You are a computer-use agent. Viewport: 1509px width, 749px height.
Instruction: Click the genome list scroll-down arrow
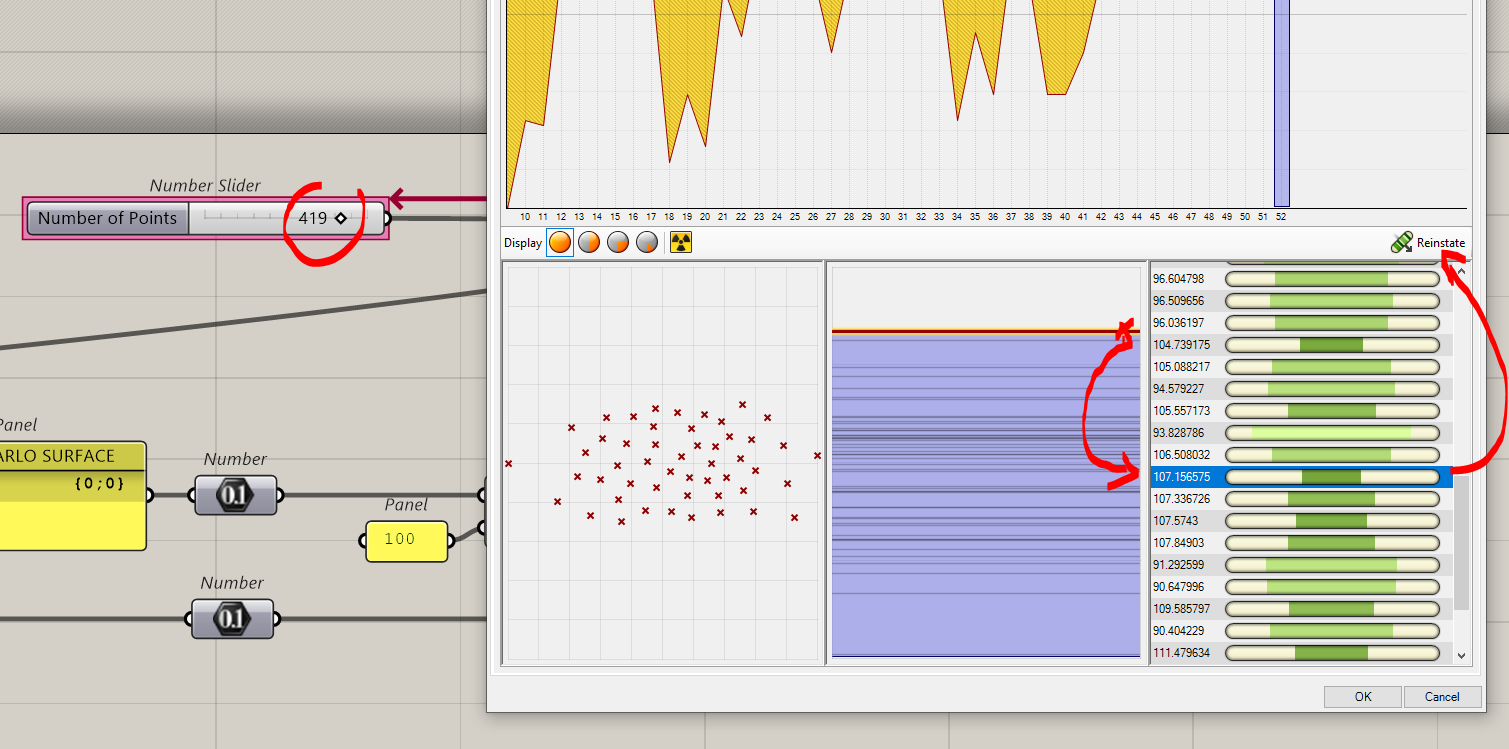tap(1461, 656)
